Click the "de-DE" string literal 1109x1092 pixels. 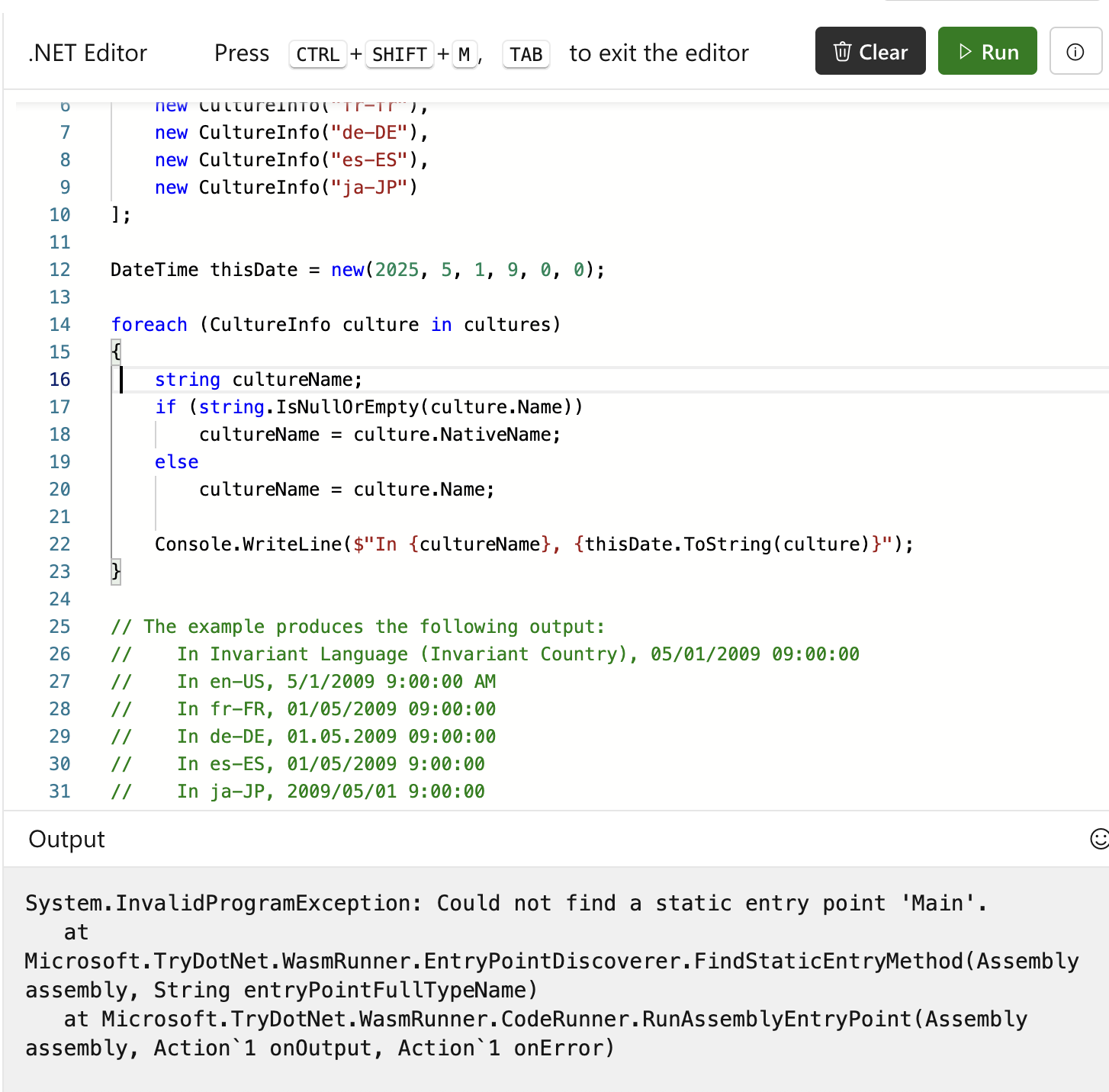369,133
